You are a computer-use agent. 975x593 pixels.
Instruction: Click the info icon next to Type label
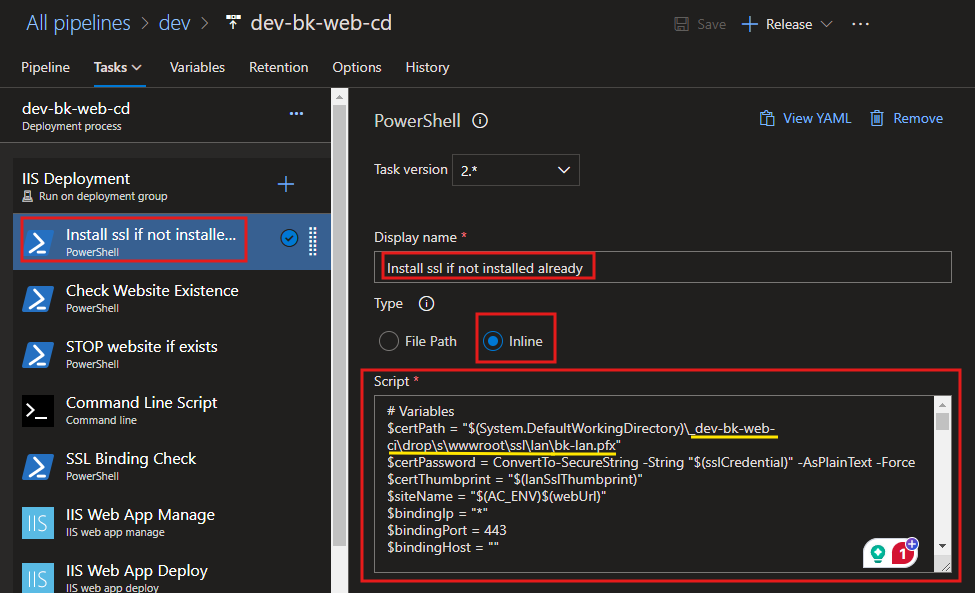click(x=427, y=303)
